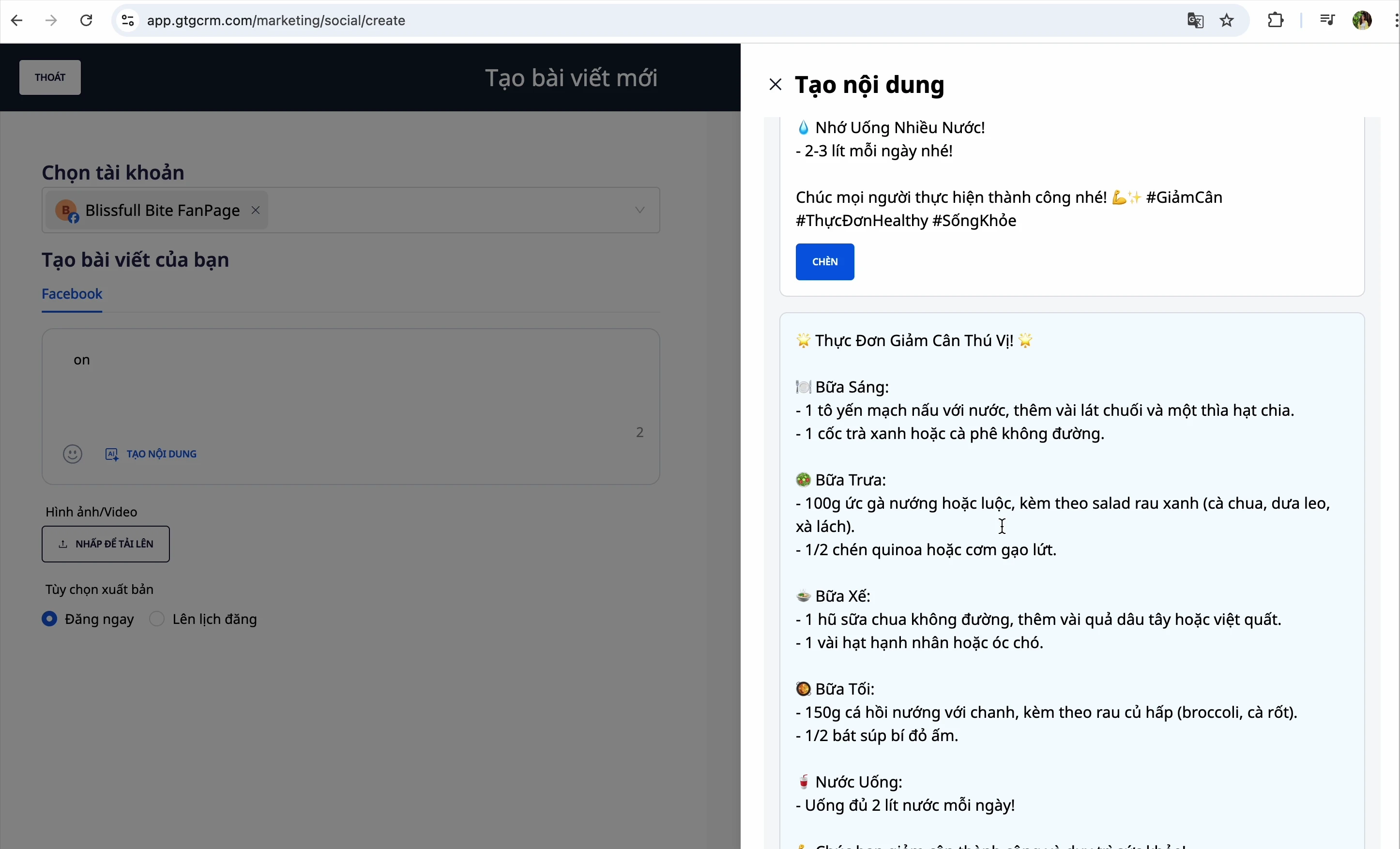Remove Blissfull Bite FanPage account tag

pos(256,210)
